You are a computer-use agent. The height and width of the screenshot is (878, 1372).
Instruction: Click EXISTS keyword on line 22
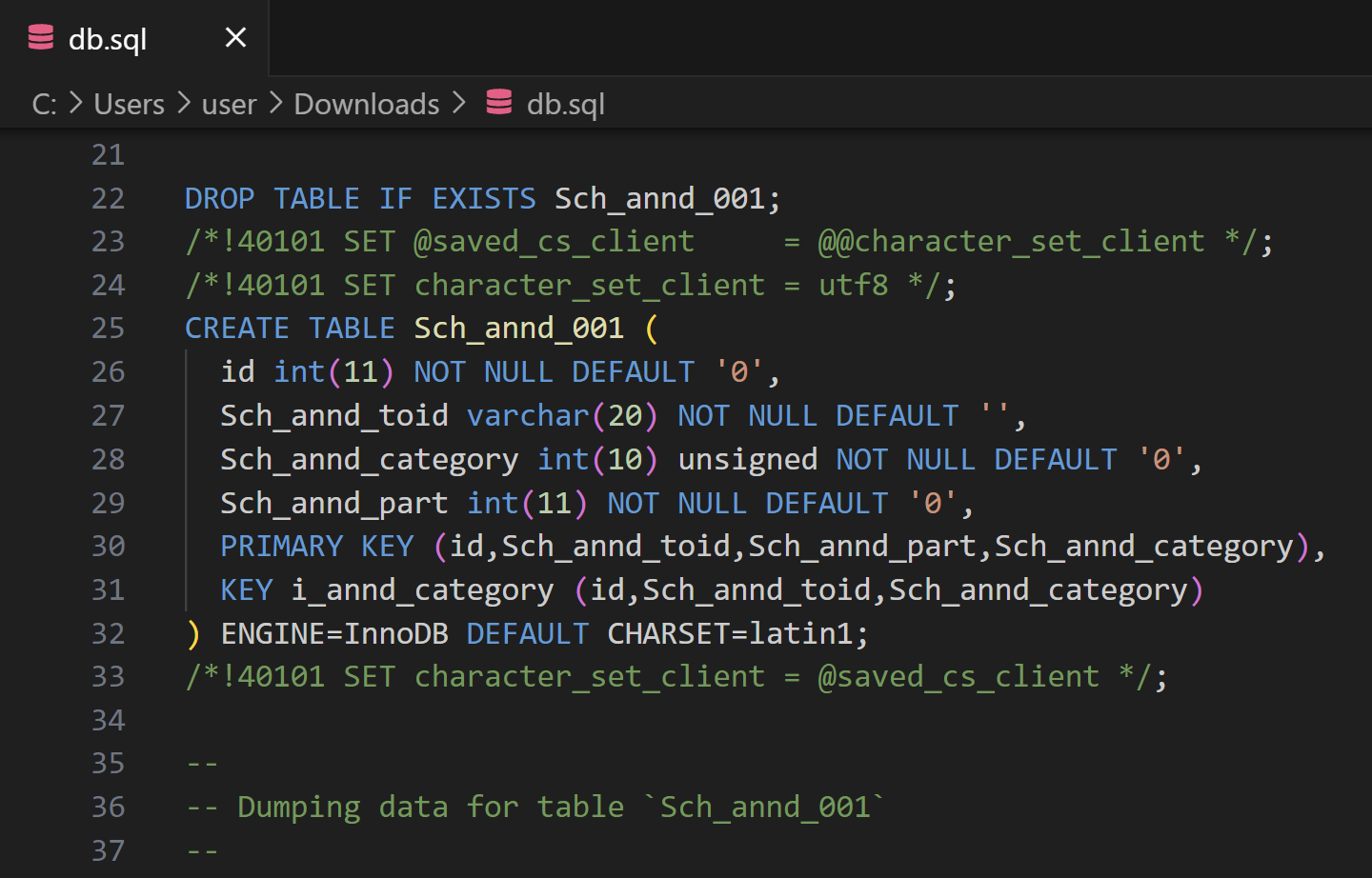[x=484, y=198]
